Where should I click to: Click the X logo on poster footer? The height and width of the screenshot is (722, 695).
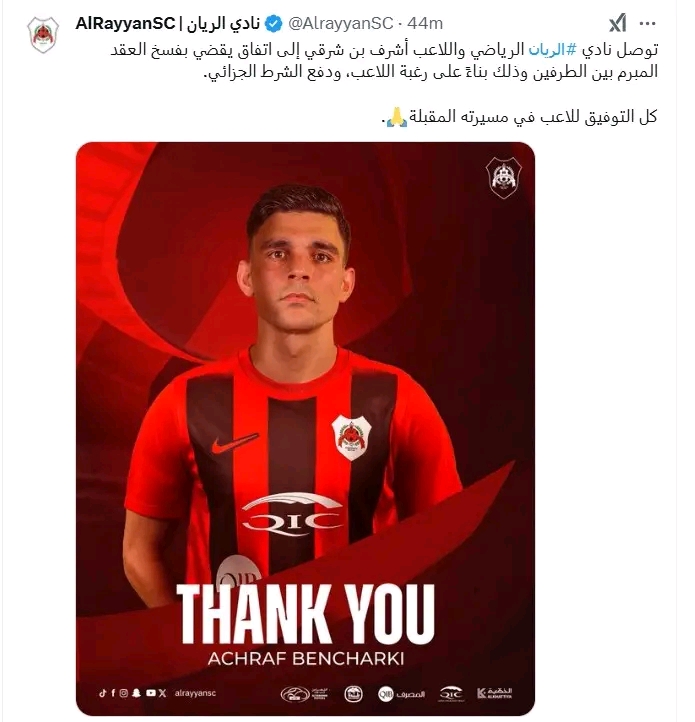click(162, 693)
